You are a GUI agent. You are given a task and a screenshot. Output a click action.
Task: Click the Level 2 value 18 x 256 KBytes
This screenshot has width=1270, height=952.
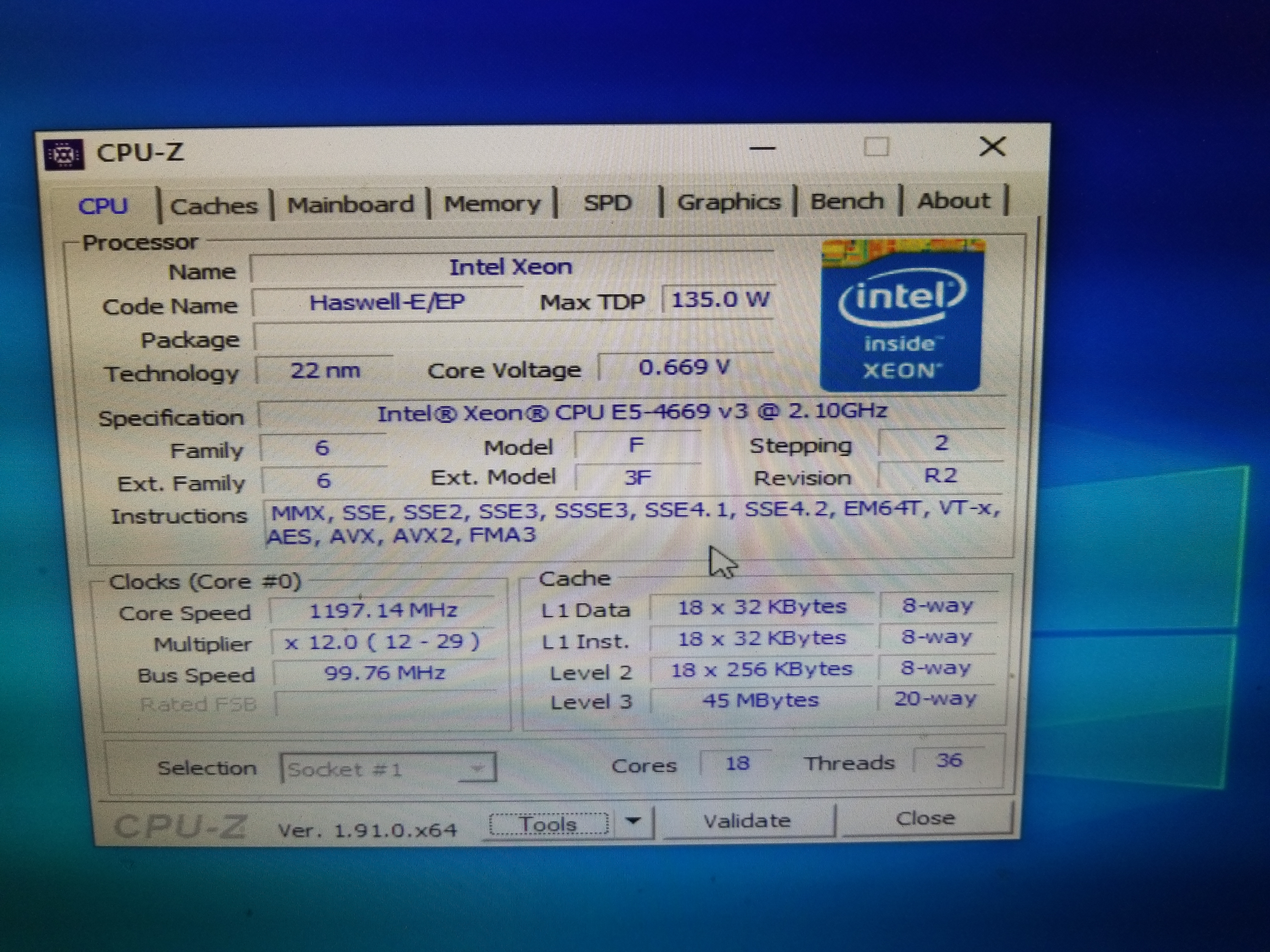pos(762,670)
